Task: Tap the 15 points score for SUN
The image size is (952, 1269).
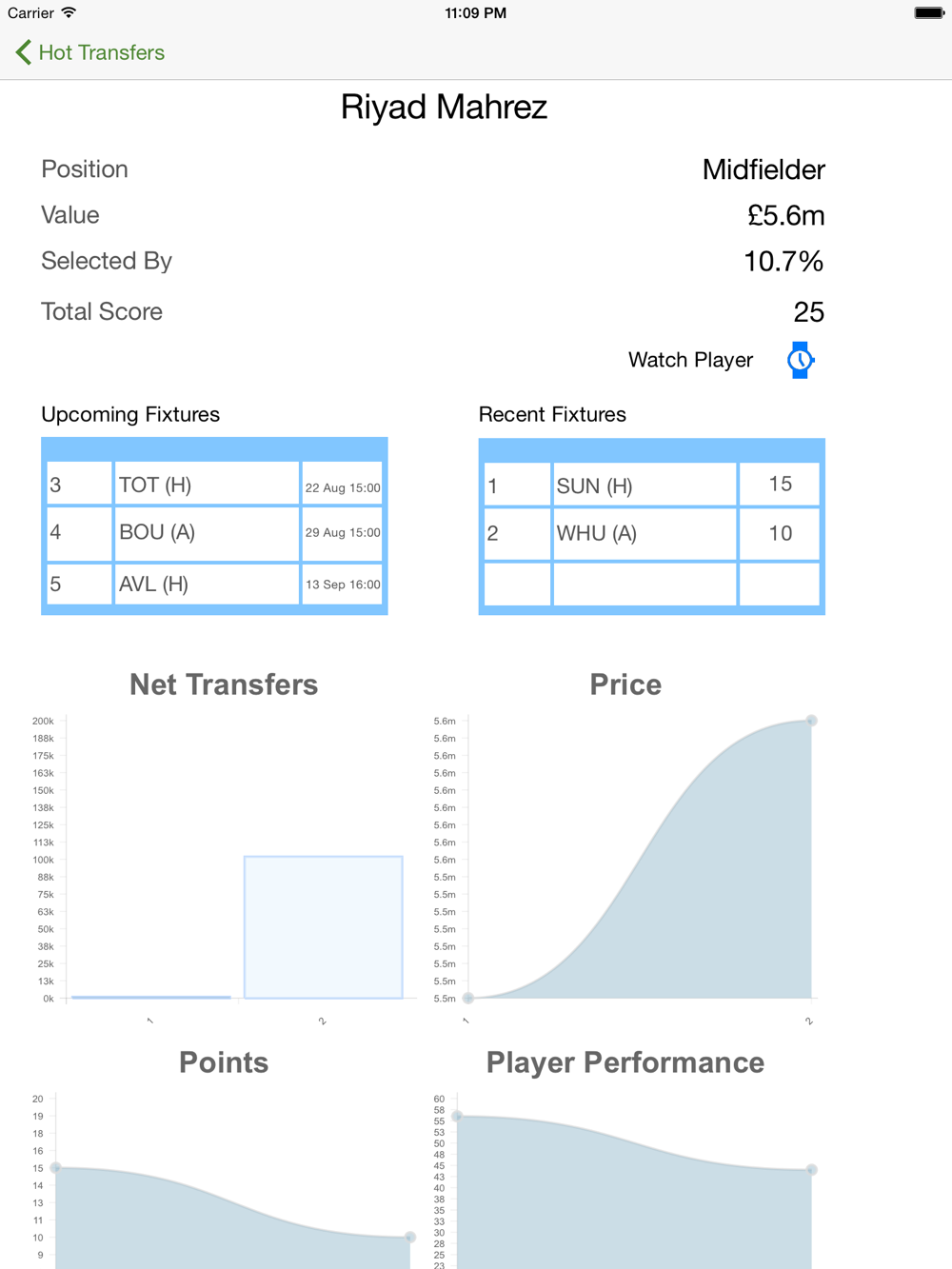Action: point(780,484)
